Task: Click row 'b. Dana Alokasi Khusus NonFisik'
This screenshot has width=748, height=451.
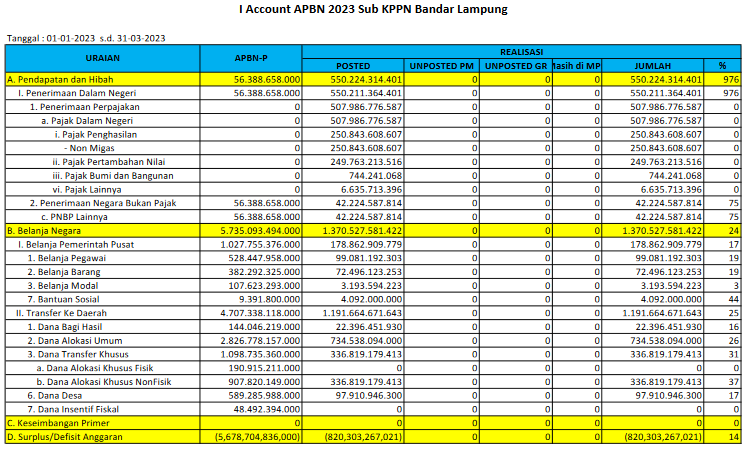Action: (373, 382)
